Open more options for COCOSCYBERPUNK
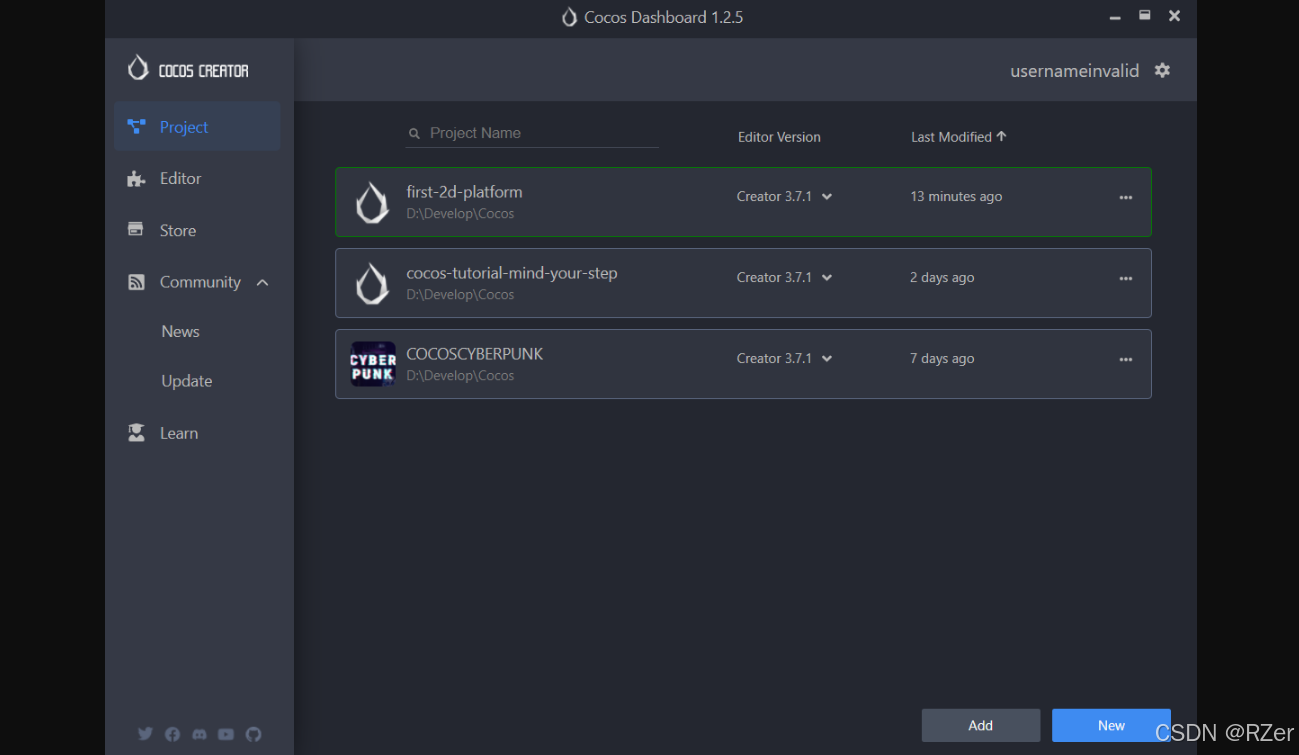 (x=1126, y=360)
